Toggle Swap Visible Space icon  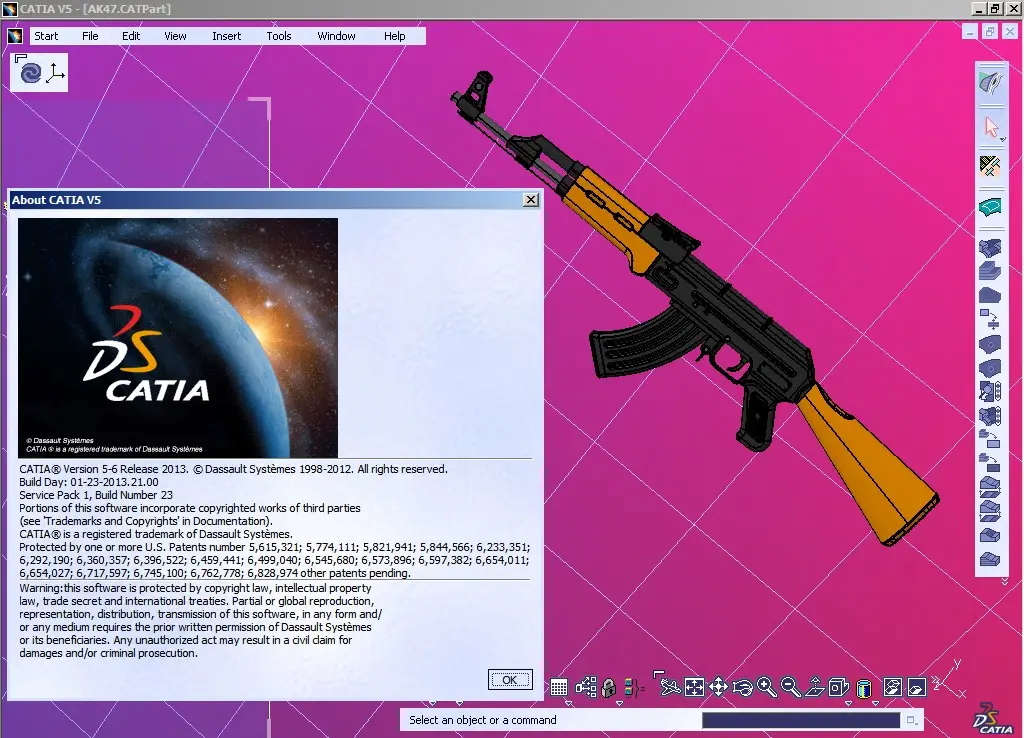click(x=917, y=687)
